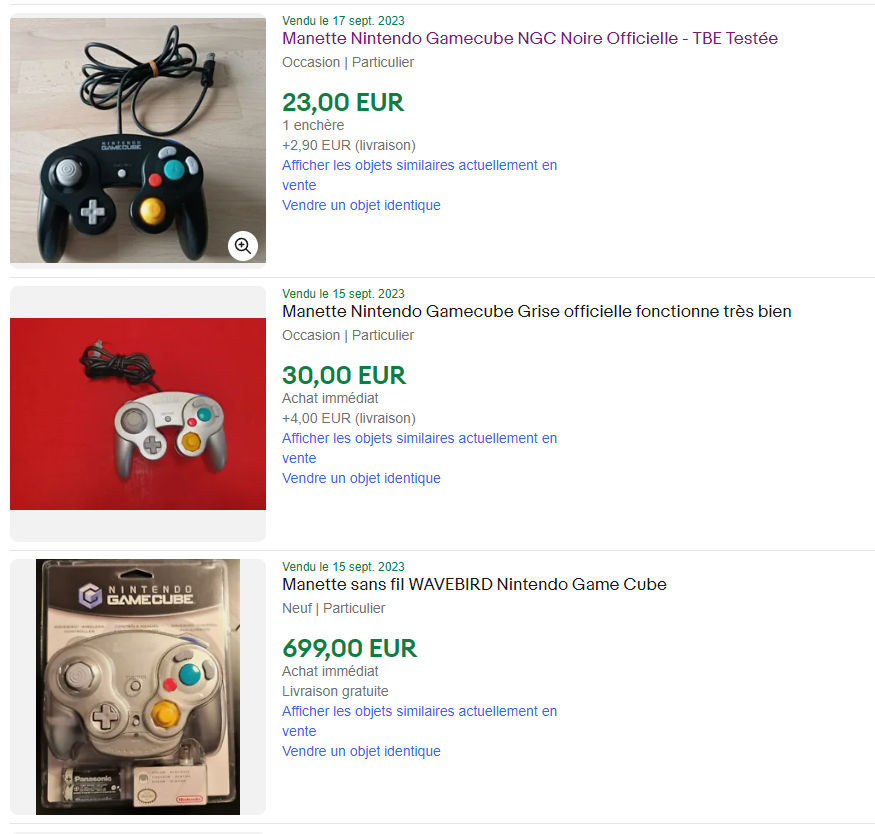Click the 30,00 EUR sold price

pos(344,375)
